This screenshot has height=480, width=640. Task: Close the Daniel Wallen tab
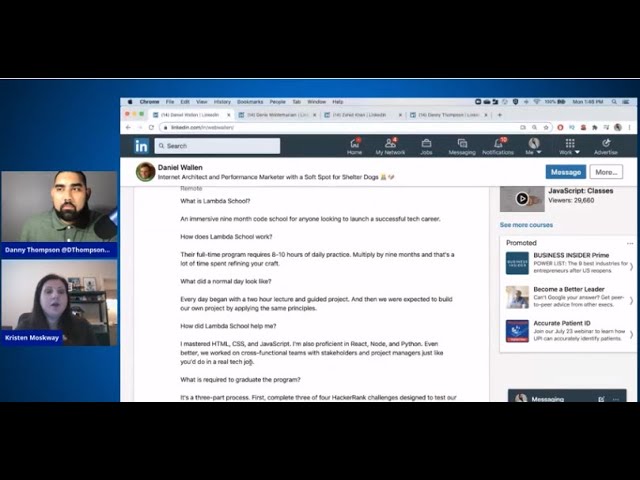pyautogui.click(x=229, y=115)
